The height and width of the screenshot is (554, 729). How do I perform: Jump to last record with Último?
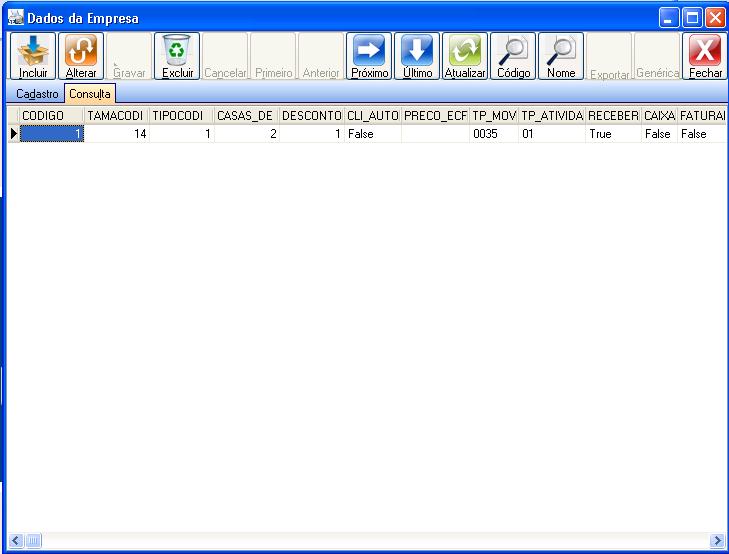[418, 56]
